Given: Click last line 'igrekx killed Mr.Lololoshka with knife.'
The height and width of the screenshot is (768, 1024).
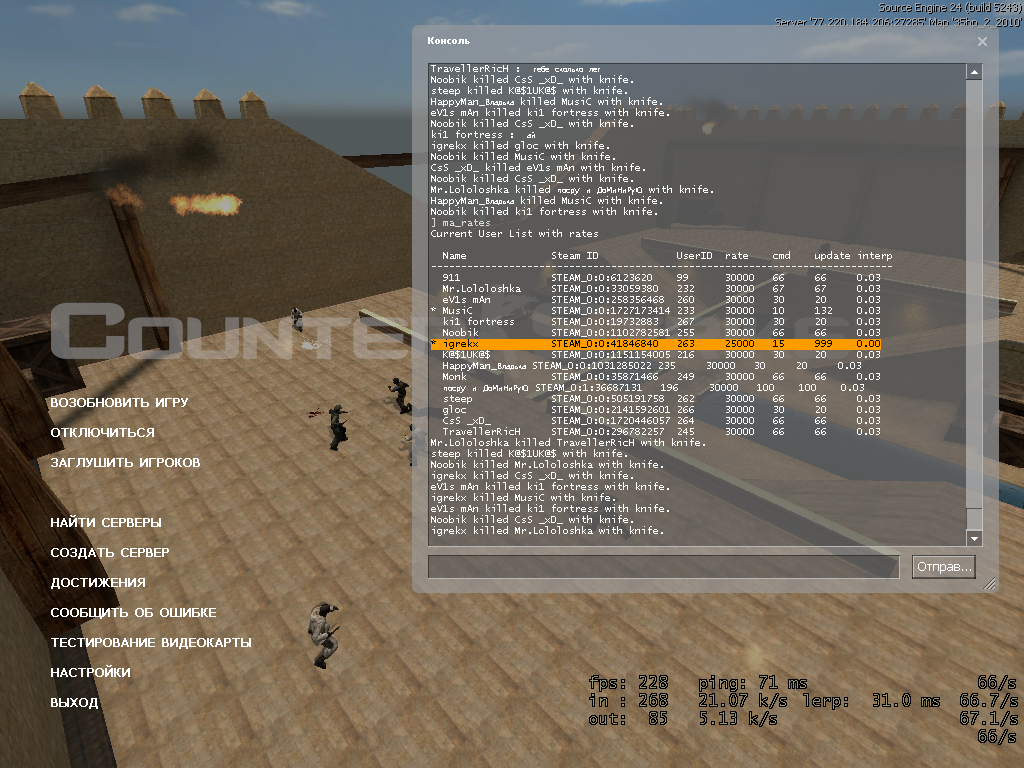Looking at the screenshot, I should tap(547, 531).
